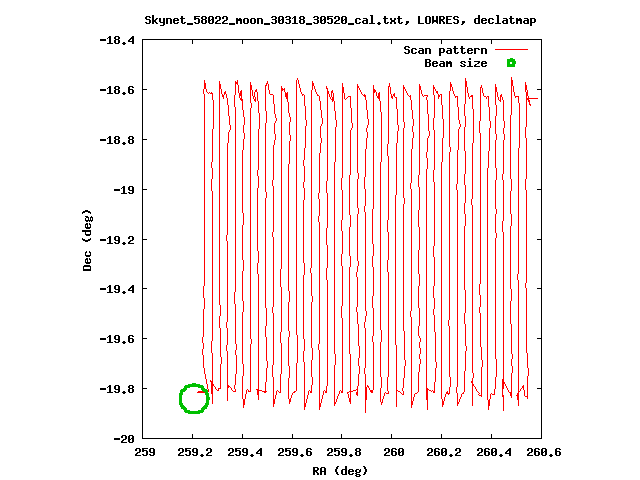
Task: Click the 260.4 x-axis tick label
Action: pos(492,452)
